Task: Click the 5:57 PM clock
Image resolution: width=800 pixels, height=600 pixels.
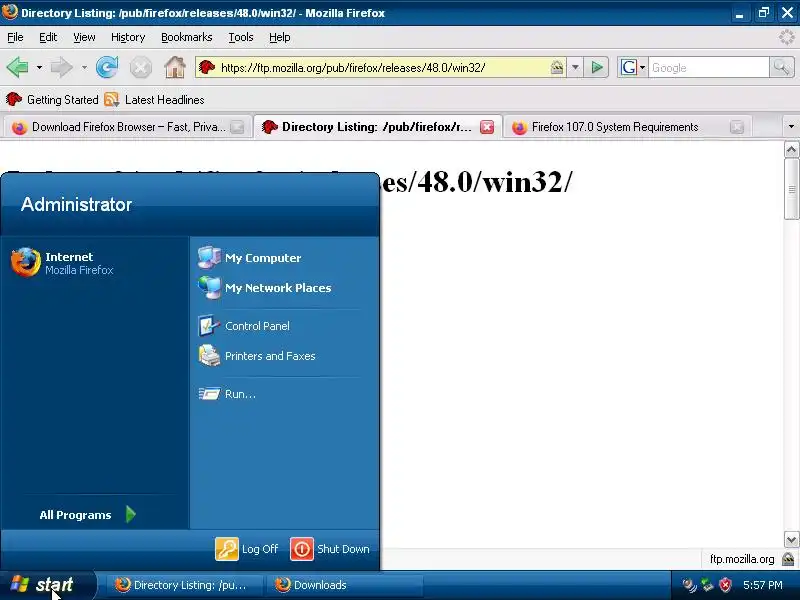Action: [763, 585]
